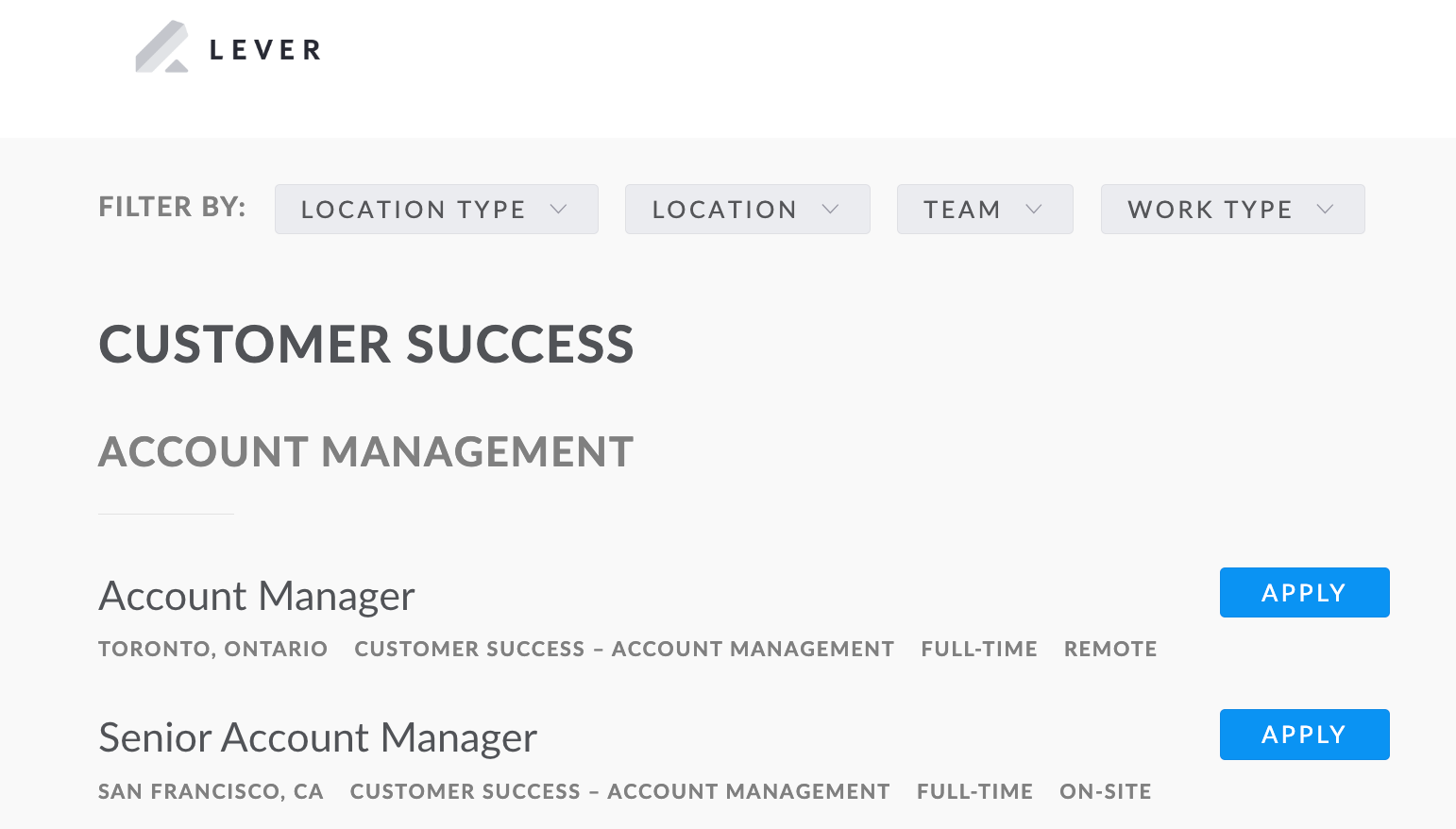The image size is (1456, 829).
Task: Click the REMOTE tag on Account Manager
Action: 1110,649
